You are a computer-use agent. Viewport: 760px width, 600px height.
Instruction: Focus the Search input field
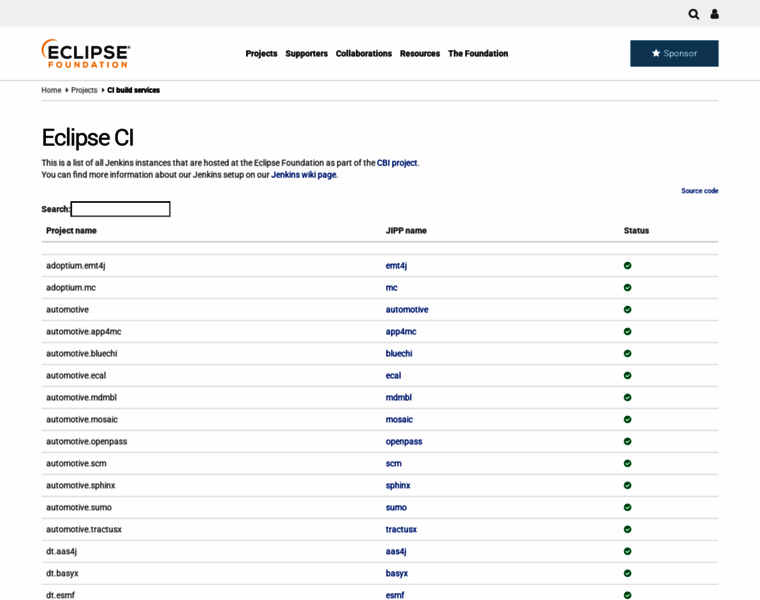point(120,209)
